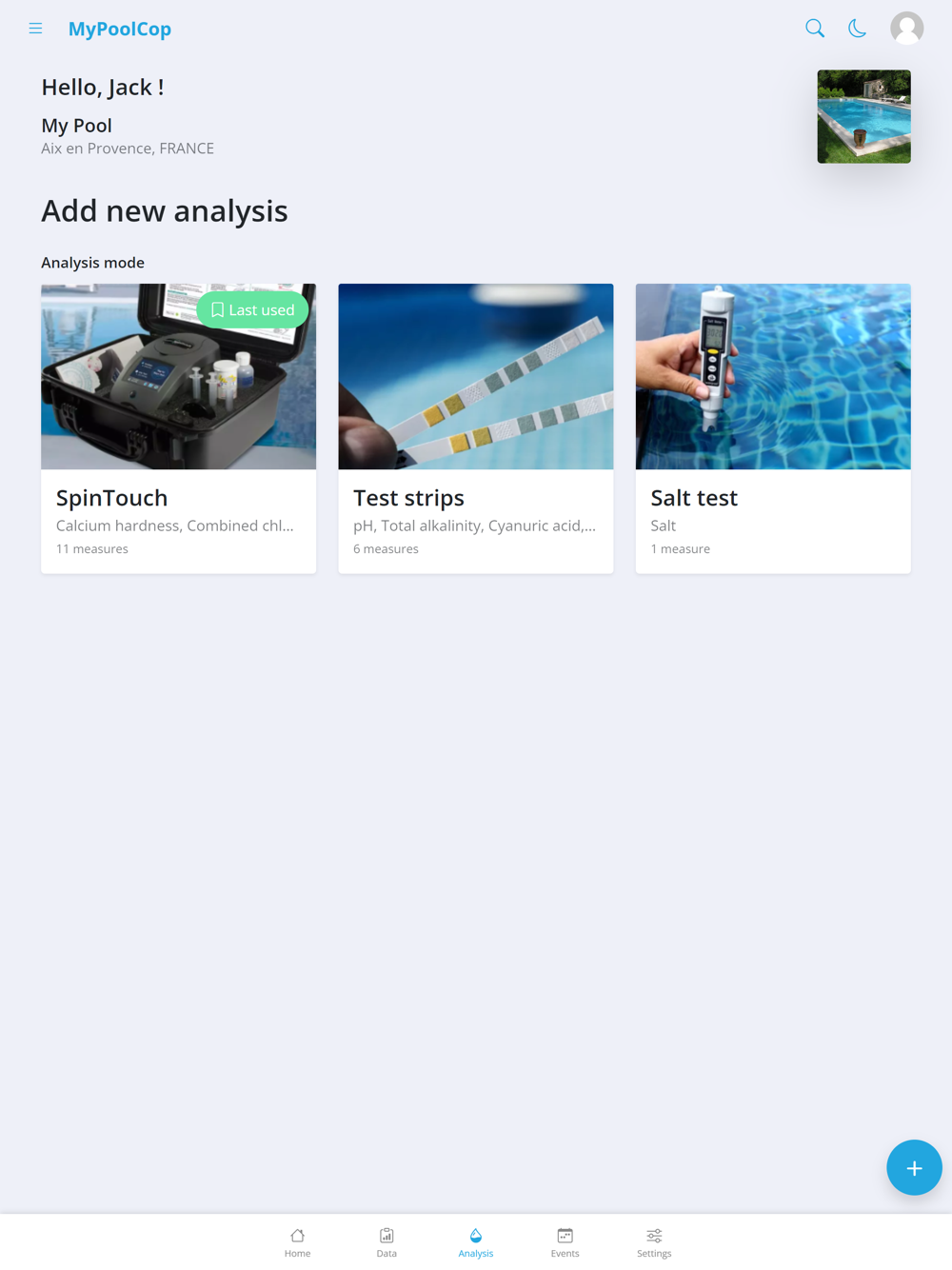Open the Settings sliders tab
Image resolution: width=952 pixels, height=1270 pixels.
click(654, 1242)
